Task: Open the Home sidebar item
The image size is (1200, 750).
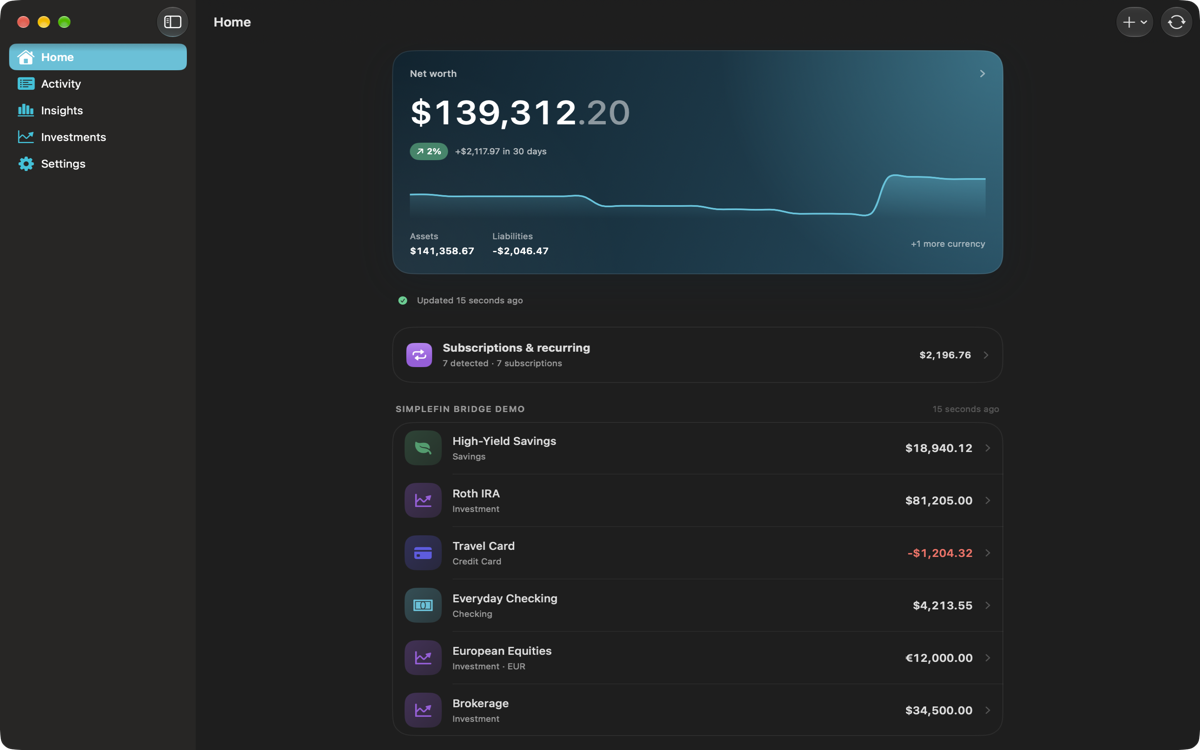Action: coord(98,57)
